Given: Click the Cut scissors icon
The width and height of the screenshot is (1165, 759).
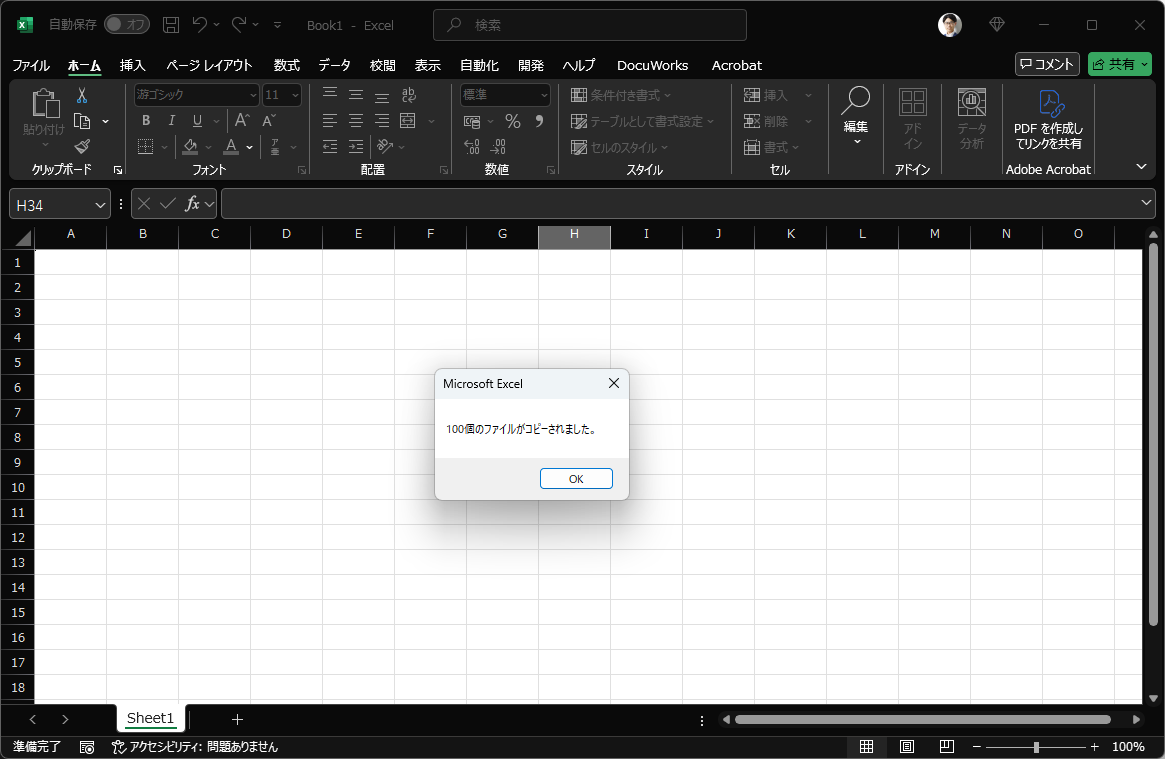Looking at the screenshot, I should tap(82, 95).
